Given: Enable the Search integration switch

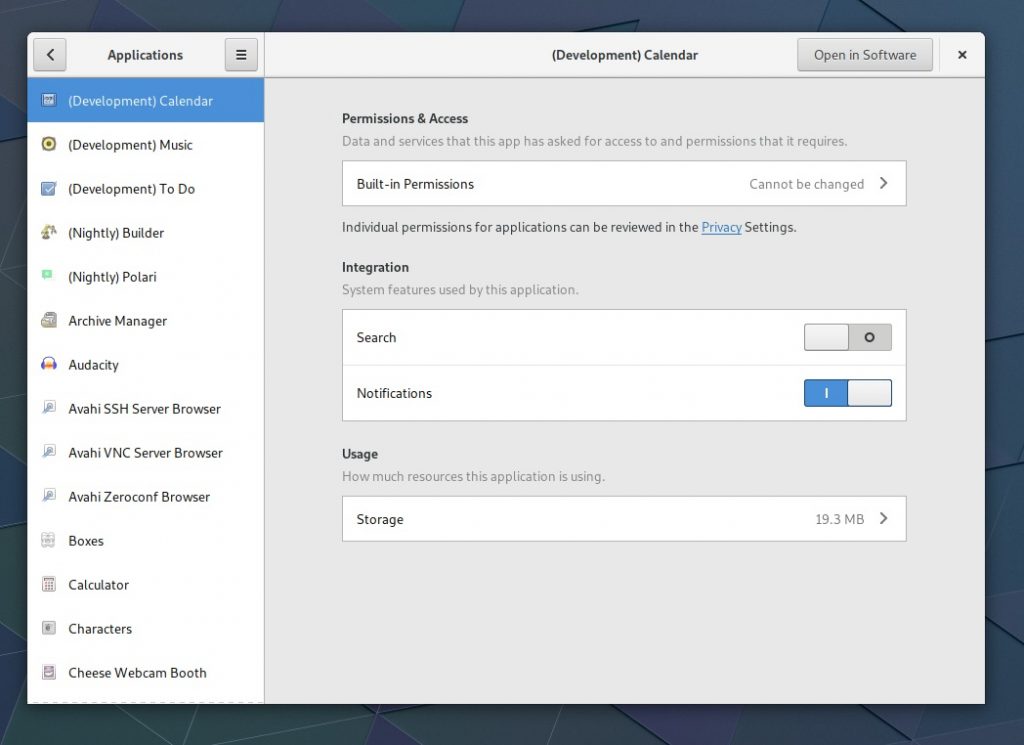Looking at the screenshot, I should [847, 338].
